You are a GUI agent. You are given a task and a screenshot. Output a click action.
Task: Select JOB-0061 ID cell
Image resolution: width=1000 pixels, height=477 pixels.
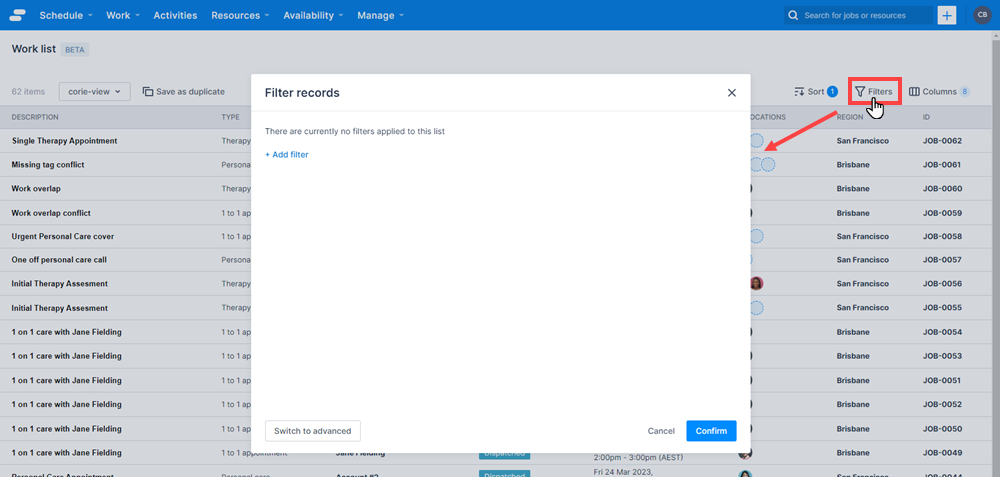[x=942, y=165]
